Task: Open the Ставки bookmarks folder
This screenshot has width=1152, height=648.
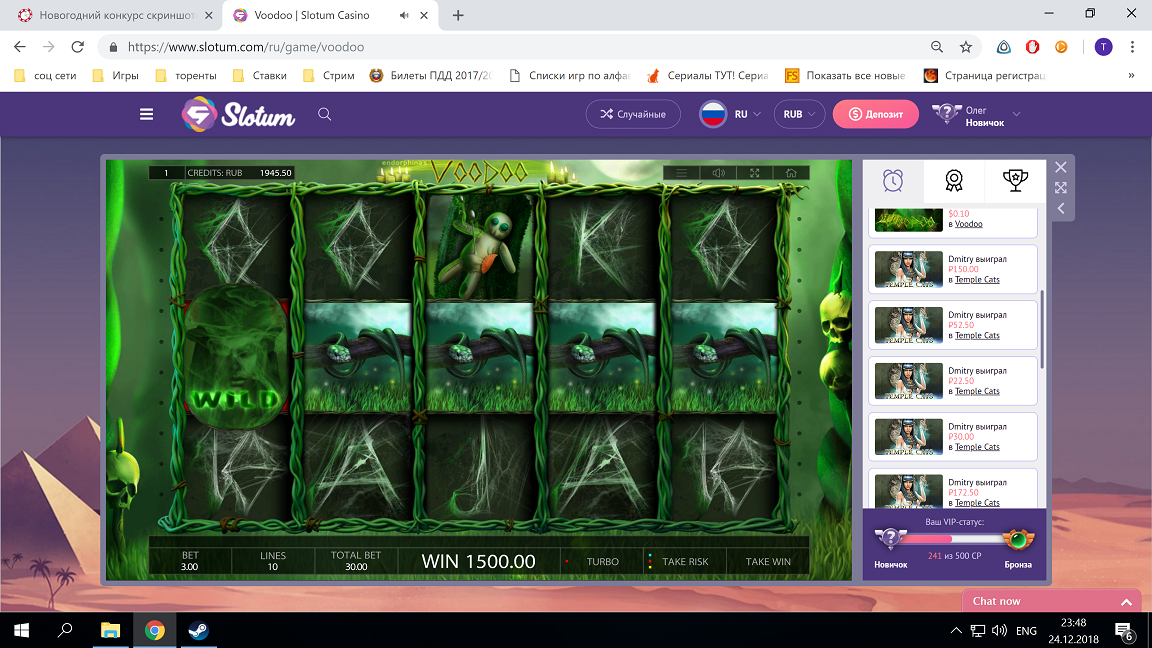Action: [259, 76]
